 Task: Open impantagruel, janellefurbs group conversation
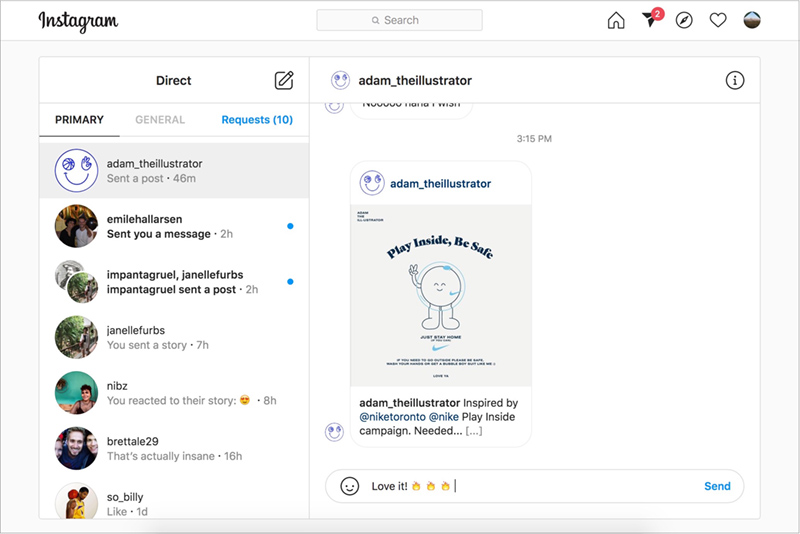click(x=174, y=282)
